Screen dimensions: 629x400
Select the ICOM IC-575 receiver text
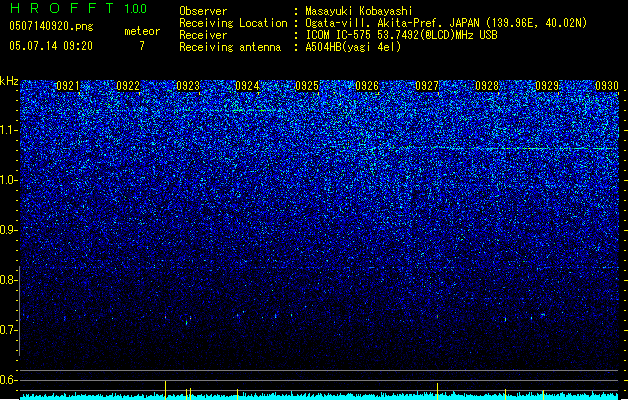coord(401,35)
